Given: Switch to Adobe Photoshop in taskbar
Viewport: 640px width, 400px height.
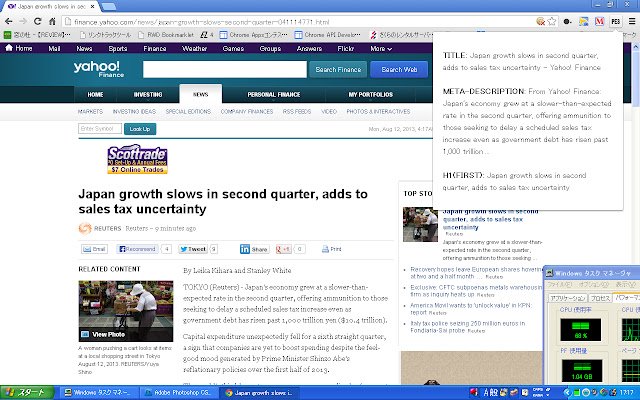Looking at the screenshot, I should [178, 393].
